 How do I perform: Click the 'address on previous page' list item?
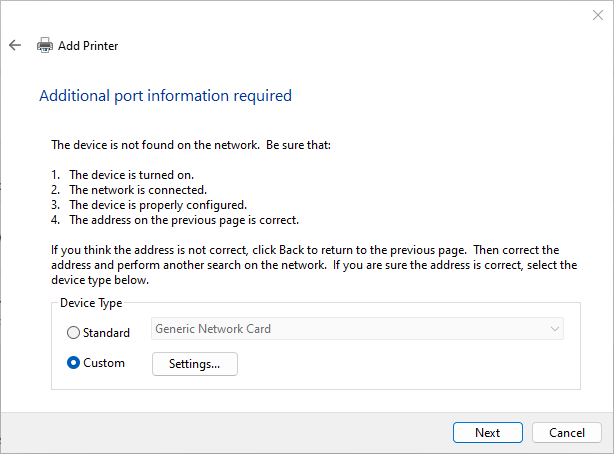[x=183, y=219]
